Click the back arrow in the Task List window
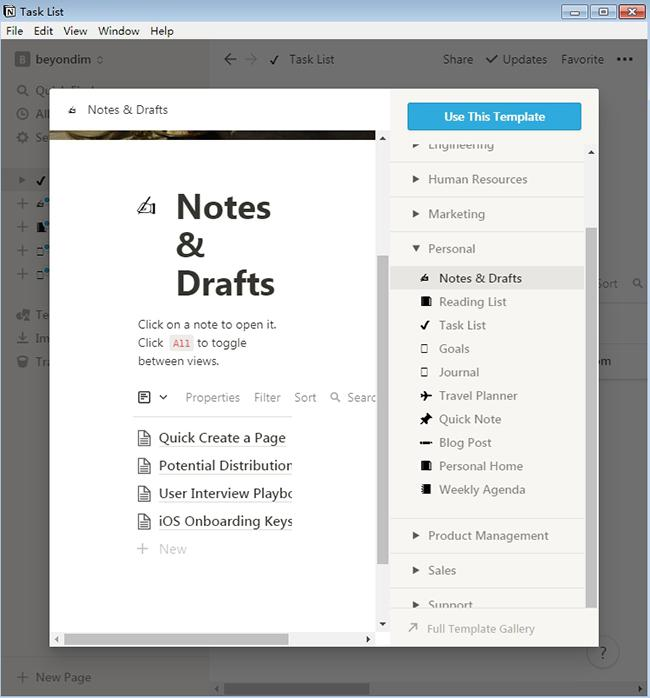This screenshot has height=698, width=650. click(230, 59)
